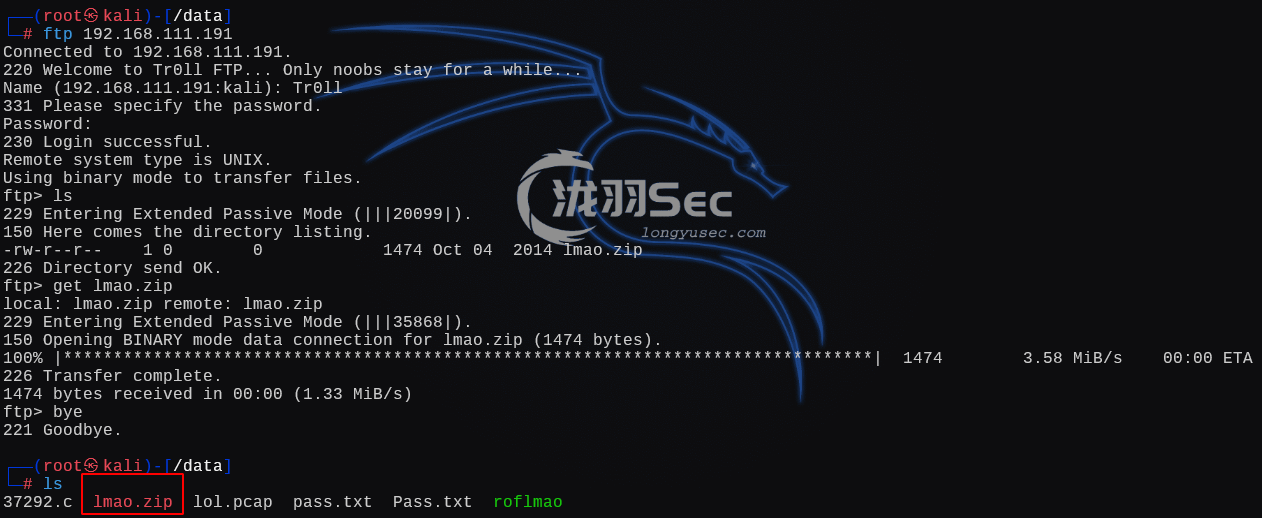Screen dimensions: 1262x518
Task: Click the skull icon in bottom prompt
Action: pos(91,466)
